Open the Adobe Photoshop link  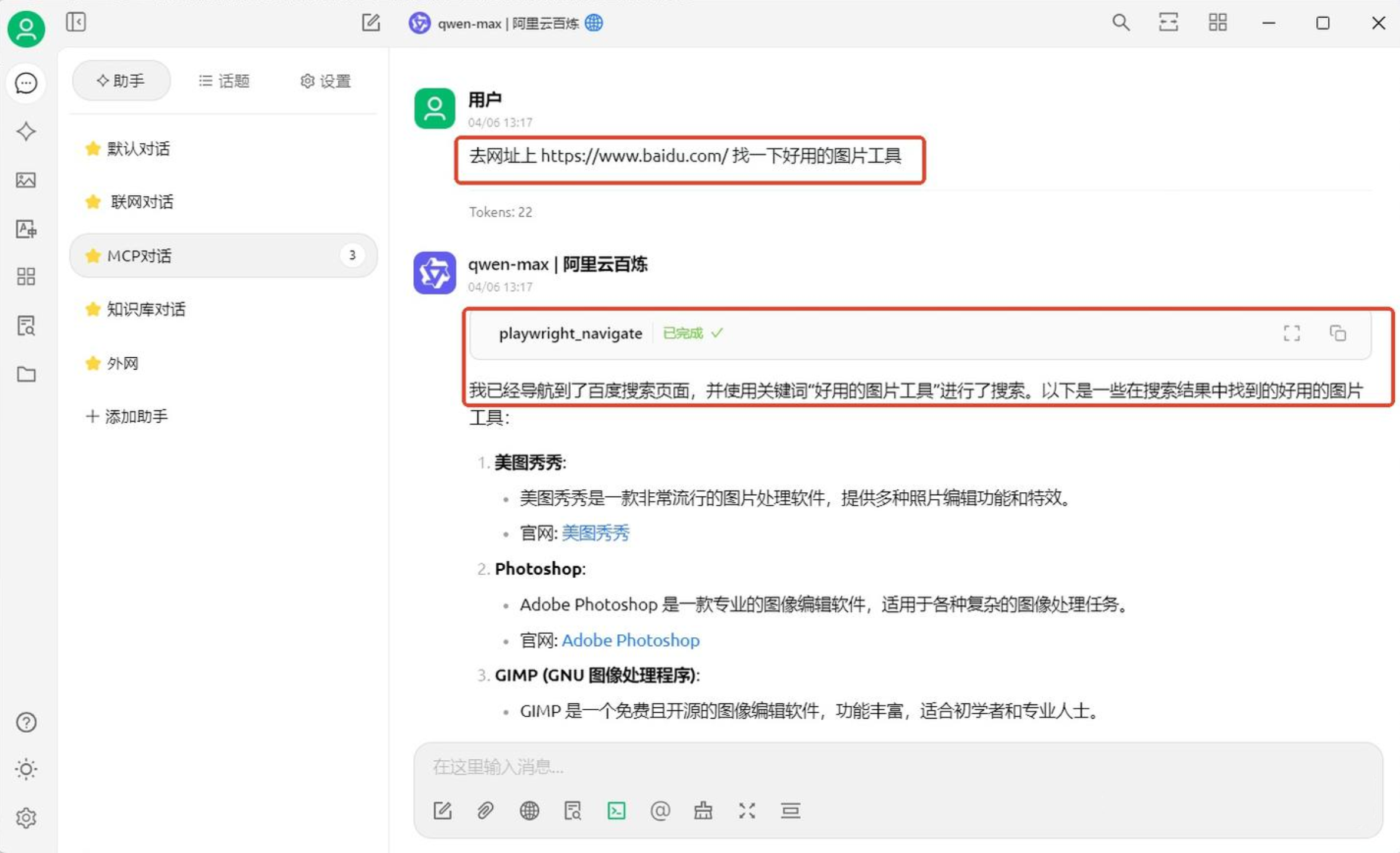click(x=630, y=640)
